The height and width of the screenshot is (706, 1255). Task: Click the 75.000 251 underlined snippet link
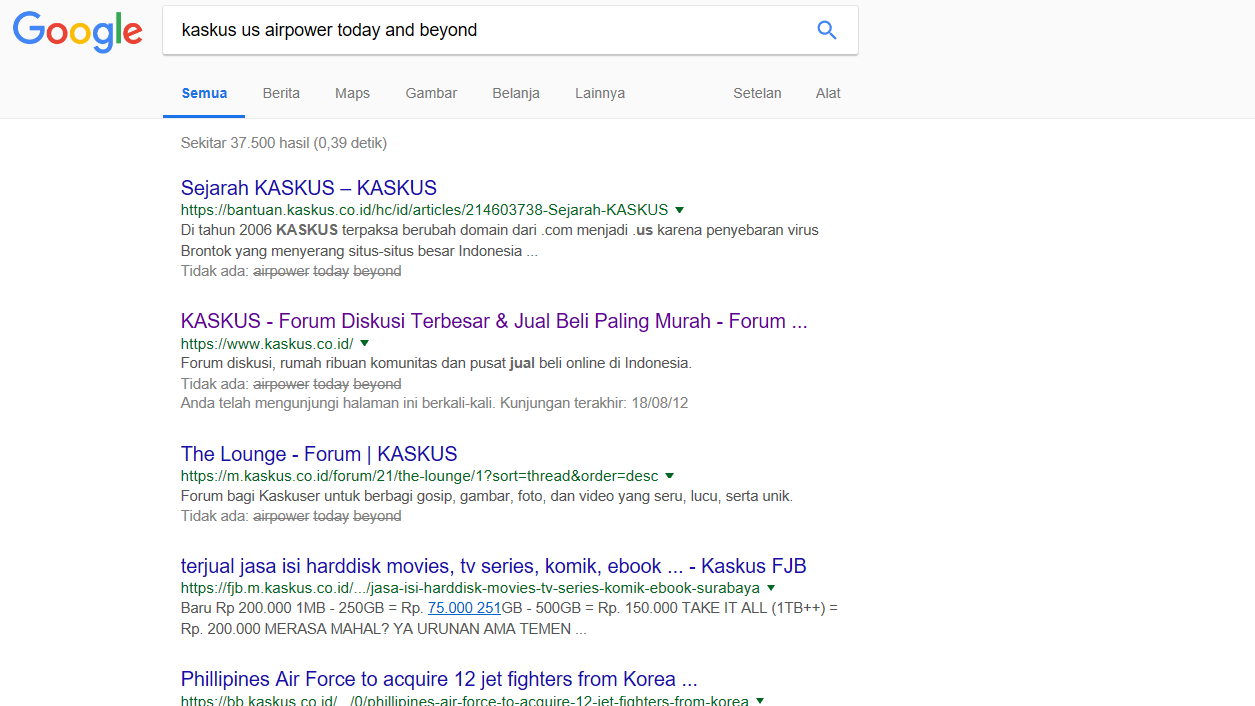[x=464, y=608]
